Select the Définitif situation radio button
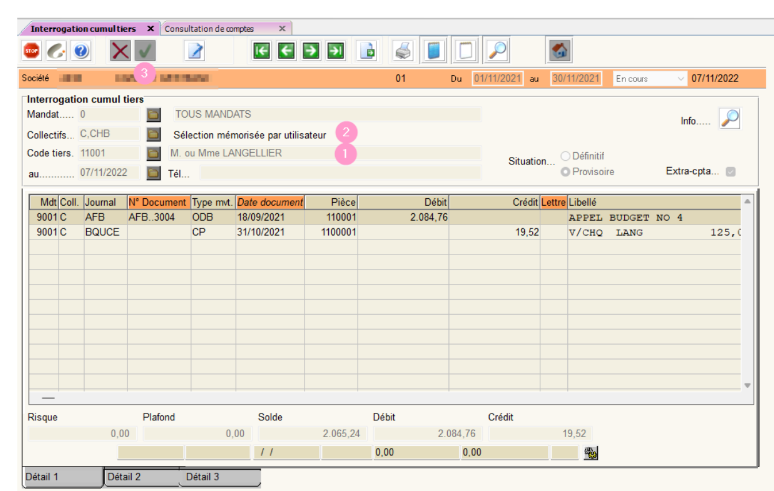The image size is (774, 491). click(566, 156)
